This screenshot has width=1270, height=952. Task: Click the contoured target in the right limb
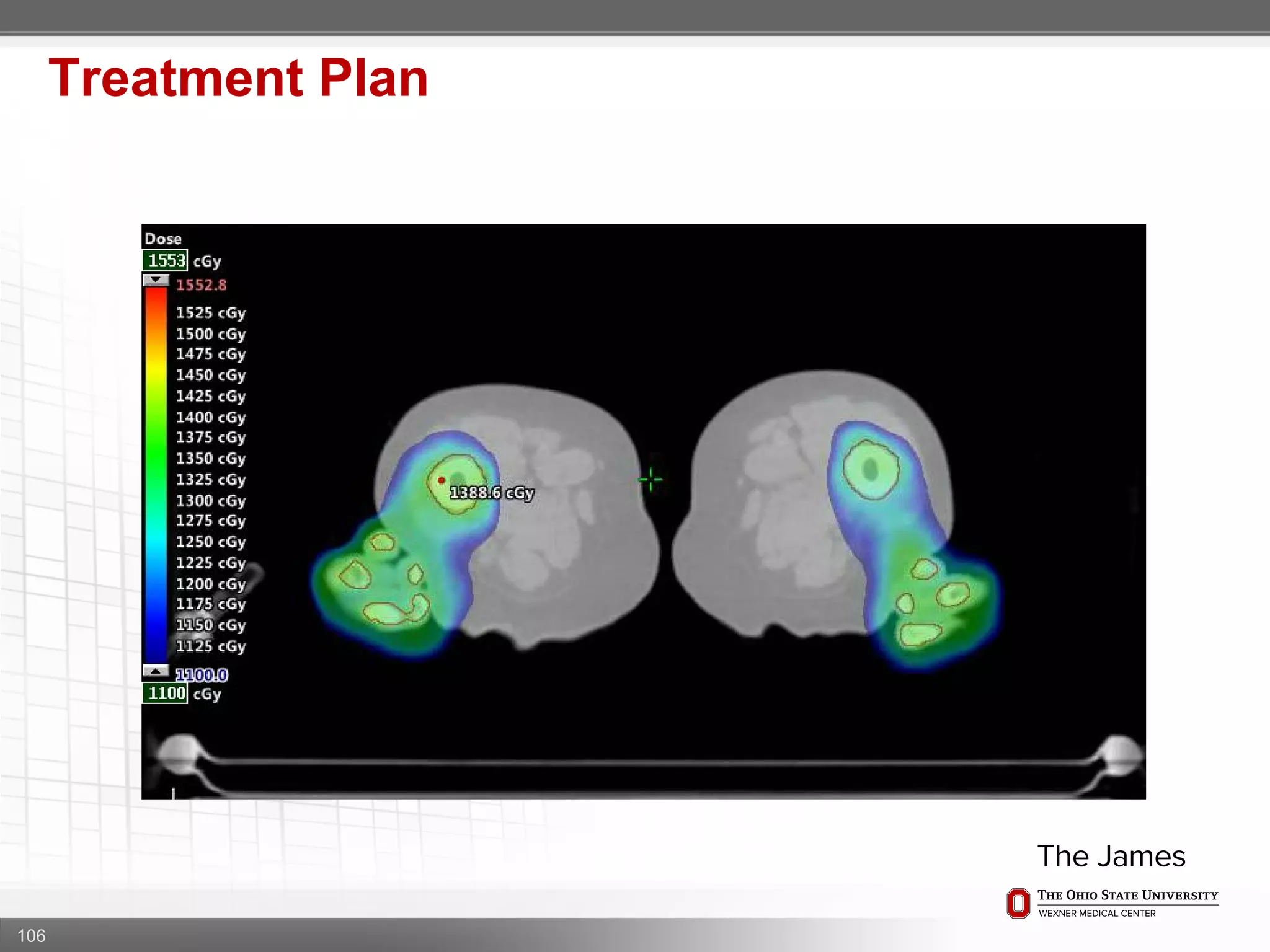(x=871, y=469)
